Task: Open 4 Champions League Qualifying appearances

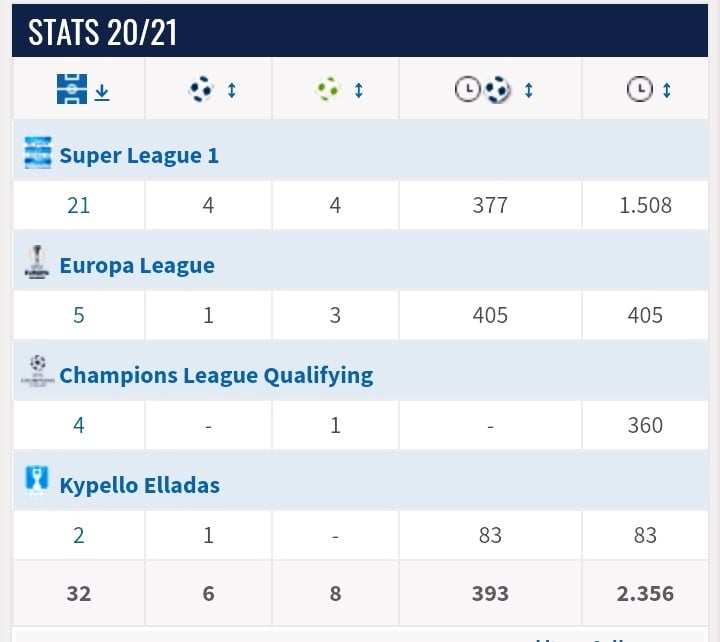Action: tap(78, 425)
